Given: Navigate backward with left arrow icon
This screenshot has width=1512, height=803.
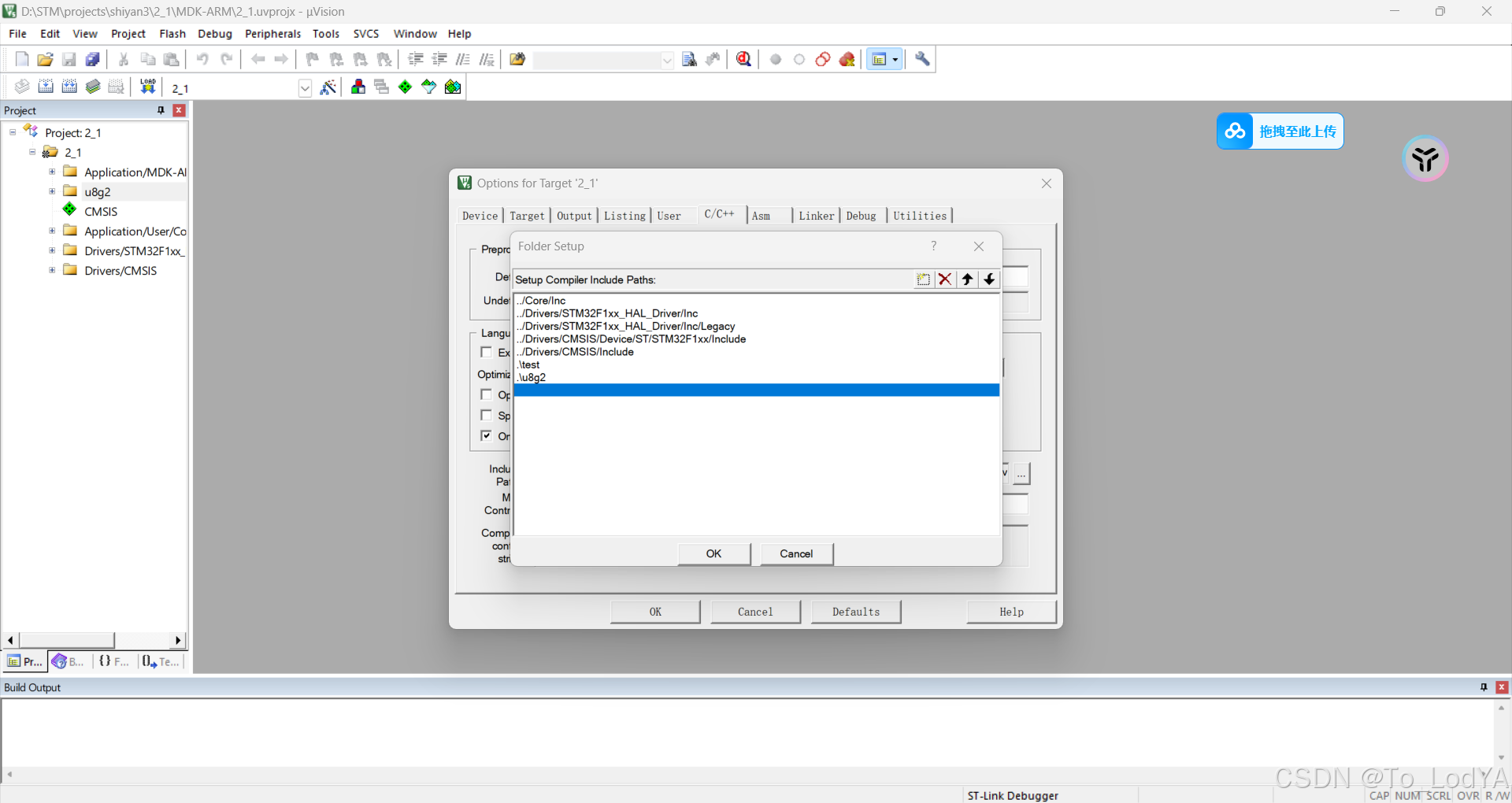Looking at the screenshot, I should [258, 59].
